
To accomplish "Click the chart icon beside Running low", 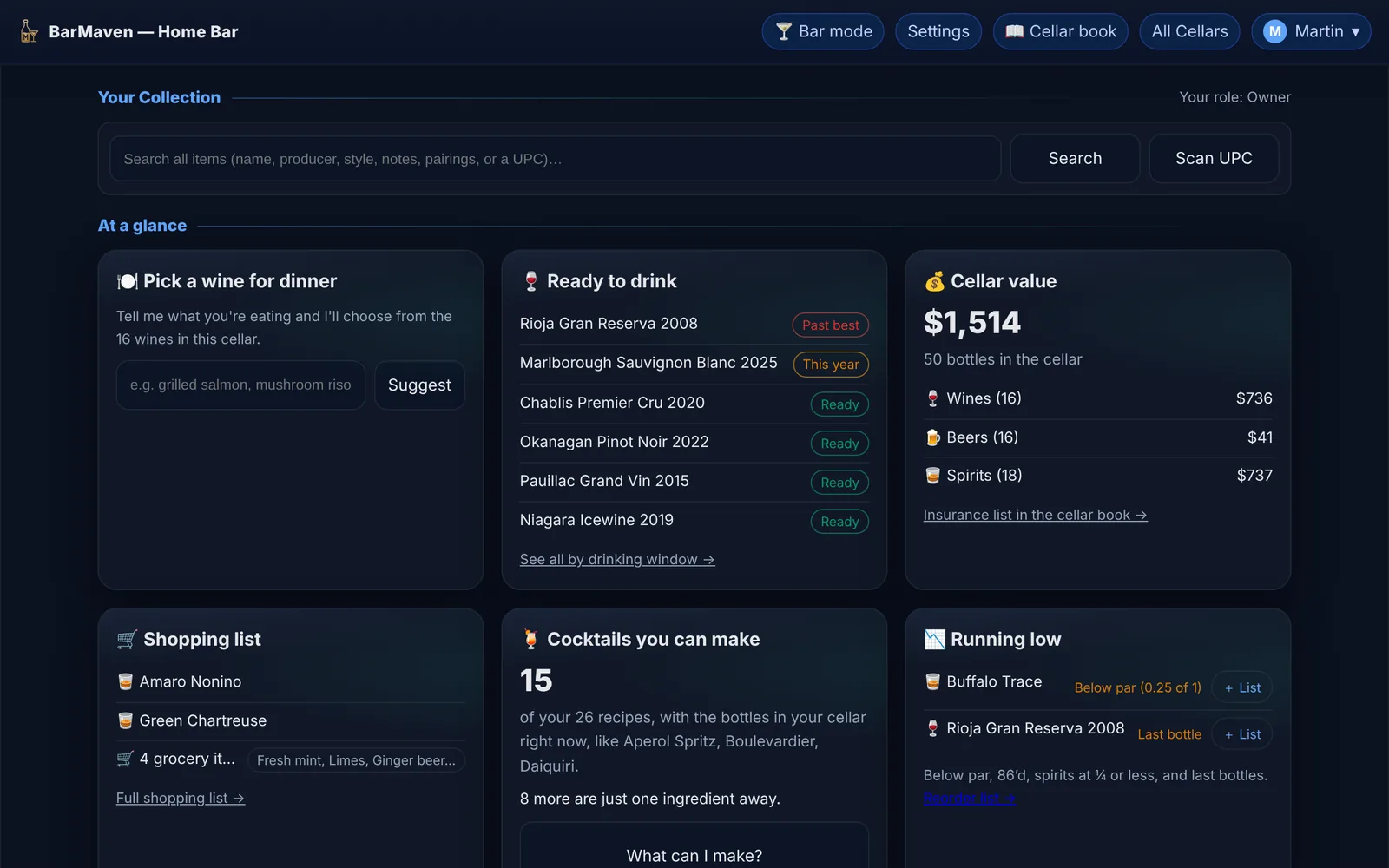I will (x=934, y=640).
